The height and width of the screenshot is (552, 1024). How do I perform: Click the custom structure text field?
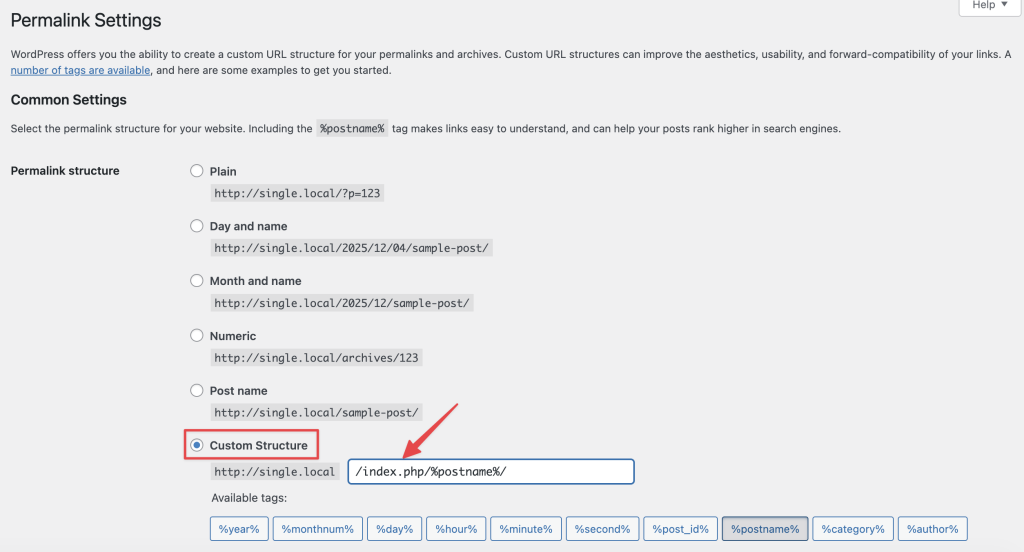(490, 472)
